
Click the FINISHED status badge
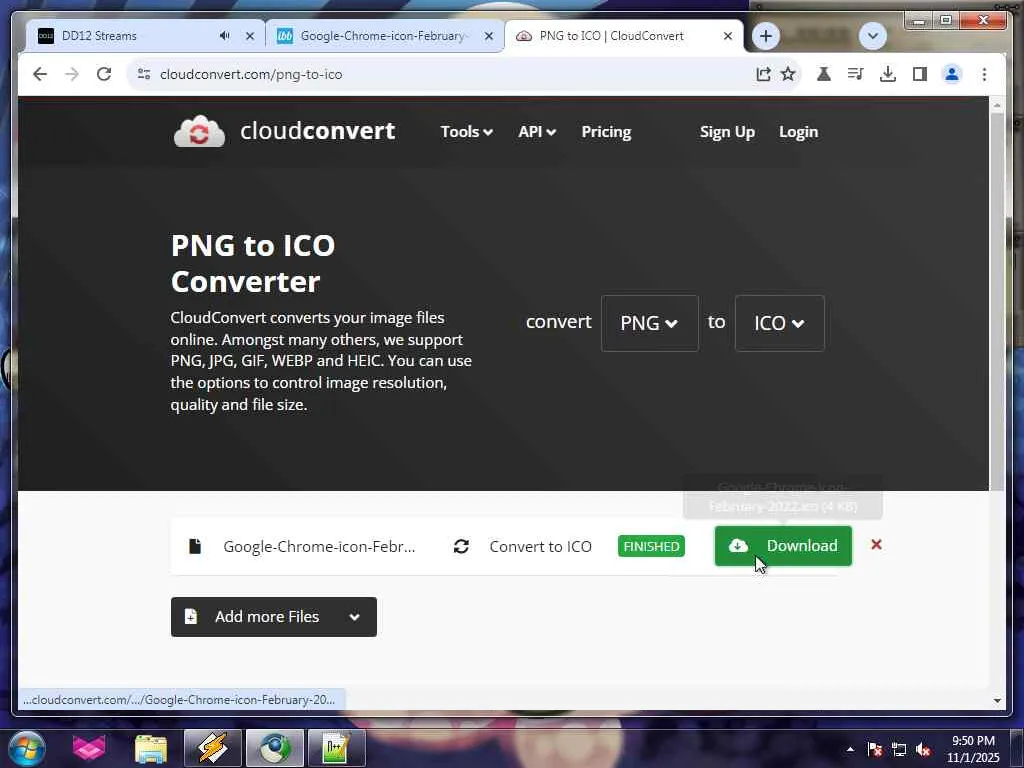[651, 546]
